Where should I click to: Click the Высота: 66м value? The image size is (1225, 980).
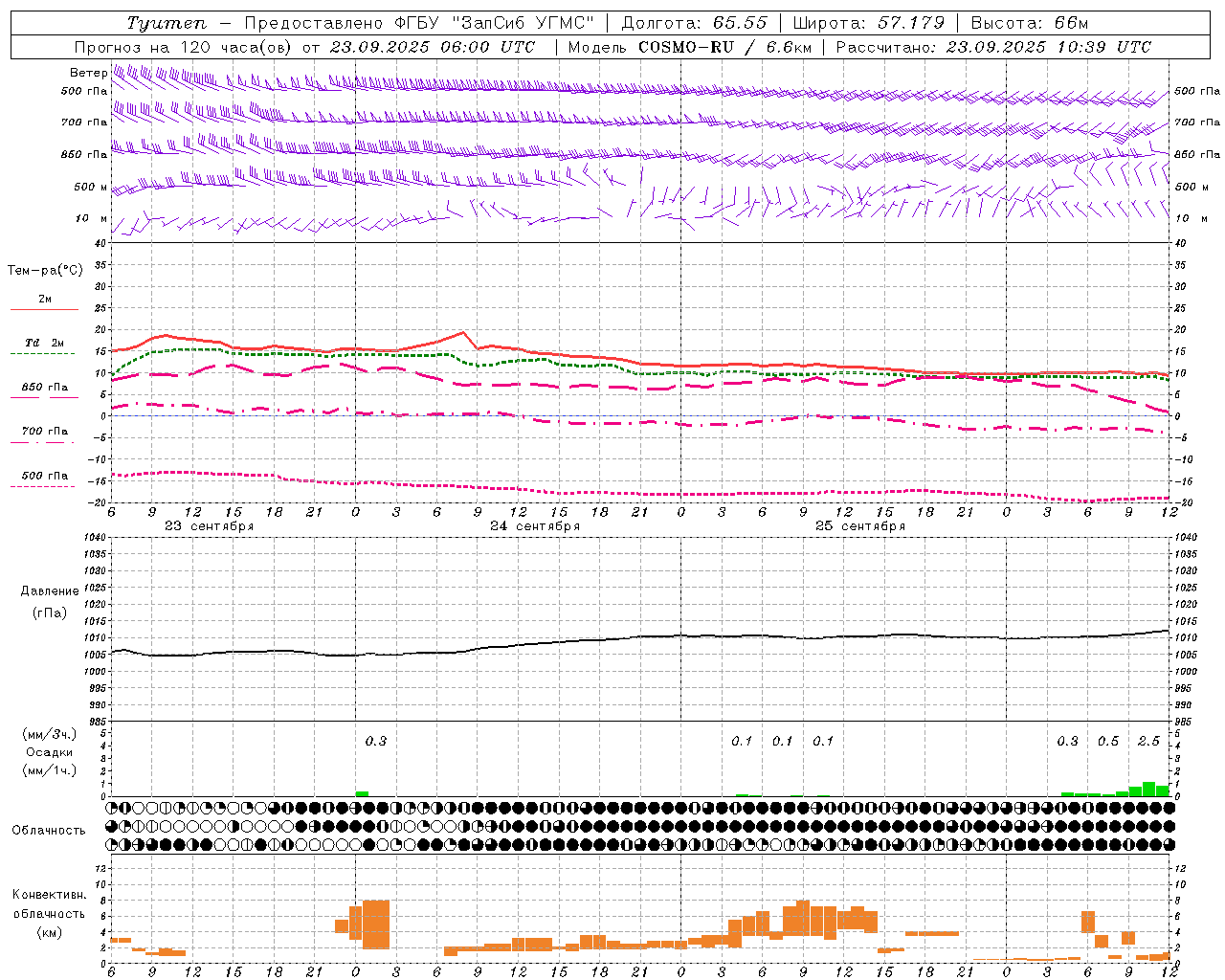click(x=1030, y=23)
